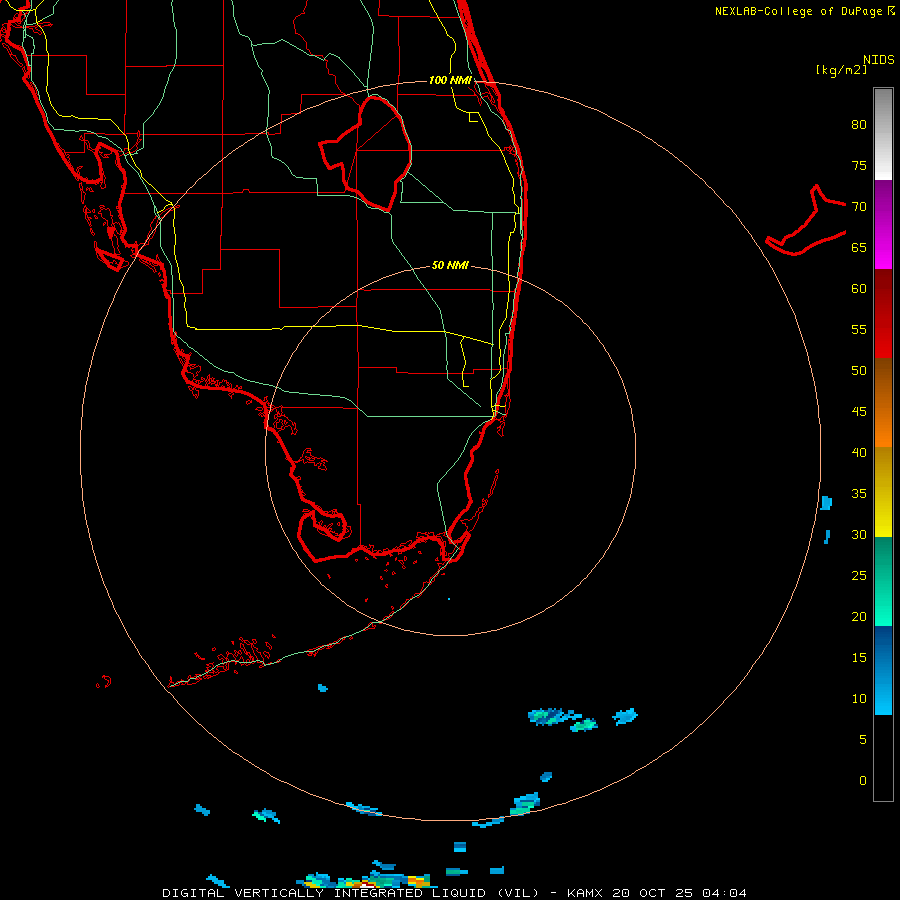900x900 pixels.
Task: Click the 'KAMX 20 OCT 25 04:04' timestamp
Action: click(657, 893)
